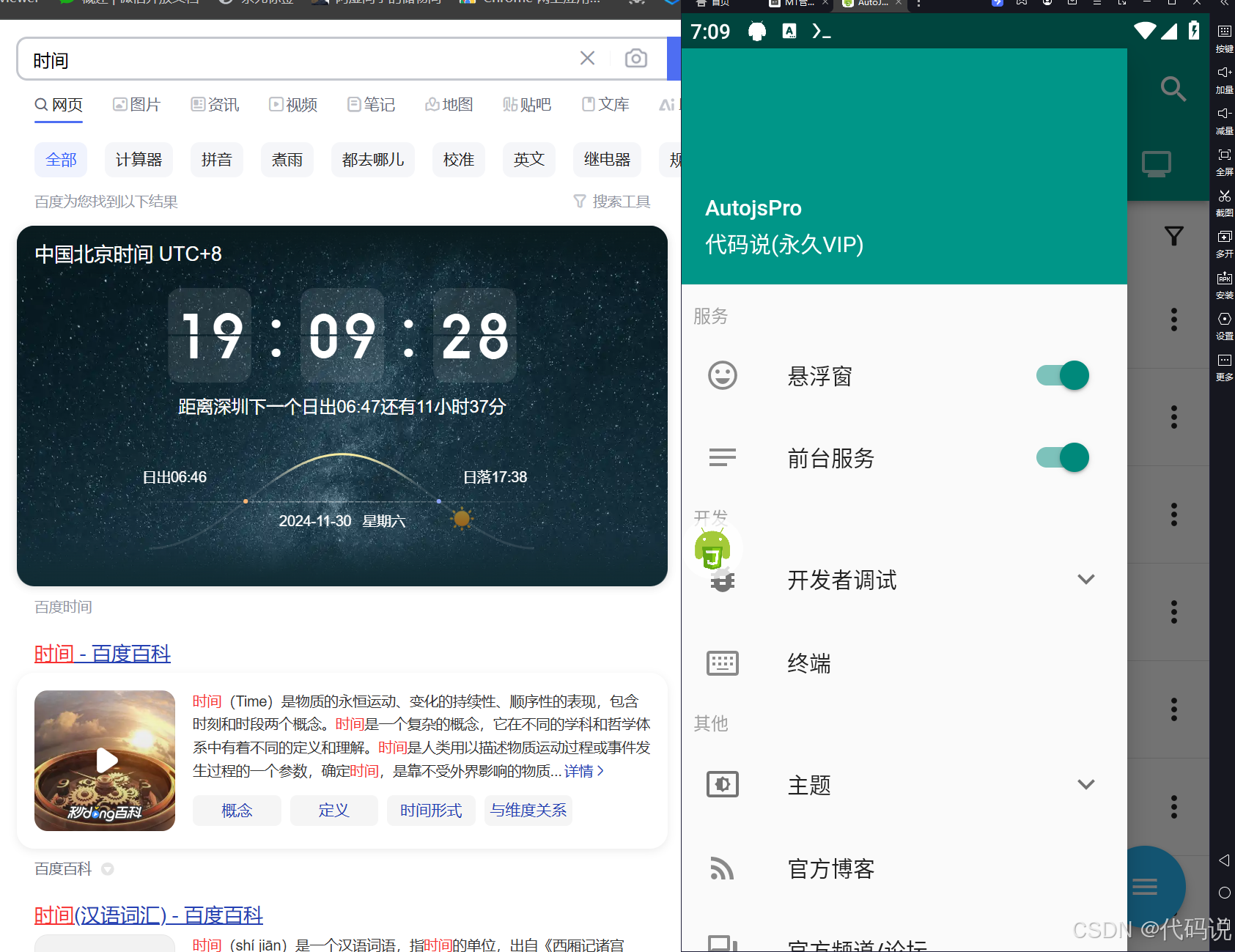Click the 概念 button in the encyclopedia card

point(236,810)
